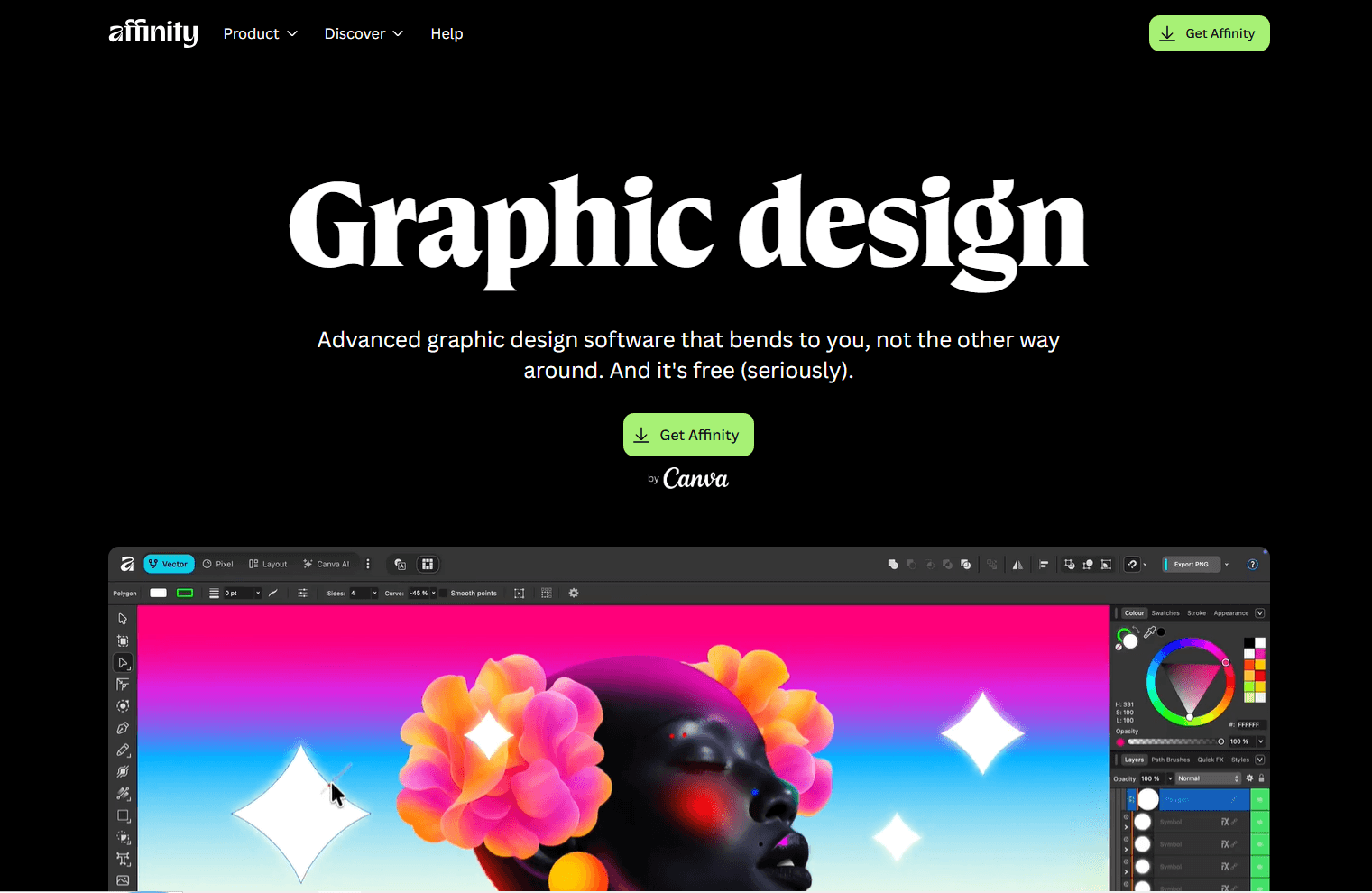Open the Curve percentage dropdown
The image size is (1372, 893).
tap(433, 593)
